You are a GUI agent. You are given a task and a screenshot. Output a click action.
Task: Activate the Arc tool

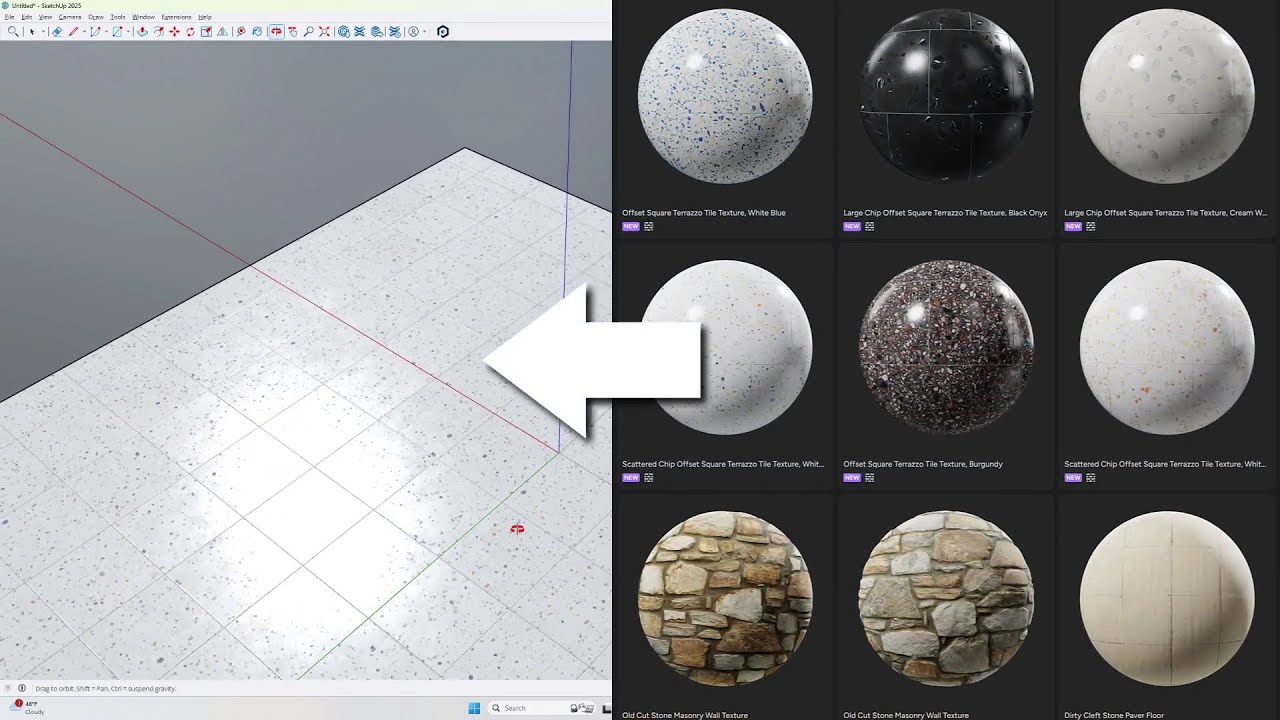pyautogui.click(x=95, y=32)
